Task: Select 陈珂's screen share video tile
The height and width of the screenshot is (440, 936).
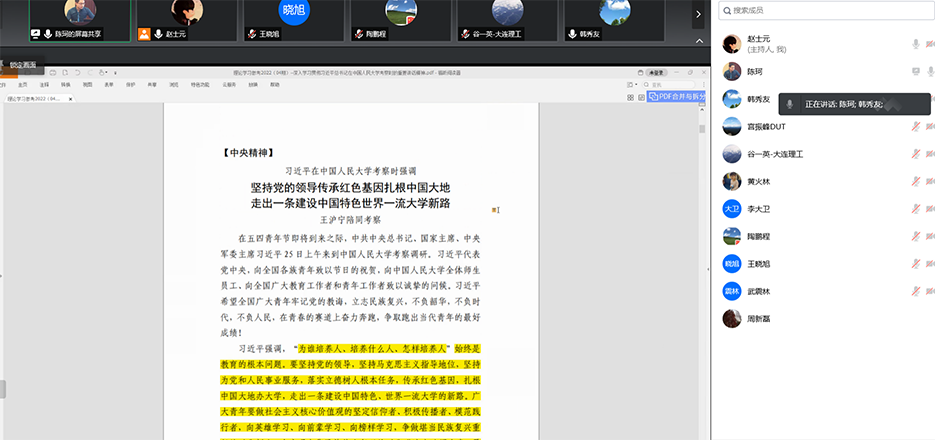Action: (80, 21)
